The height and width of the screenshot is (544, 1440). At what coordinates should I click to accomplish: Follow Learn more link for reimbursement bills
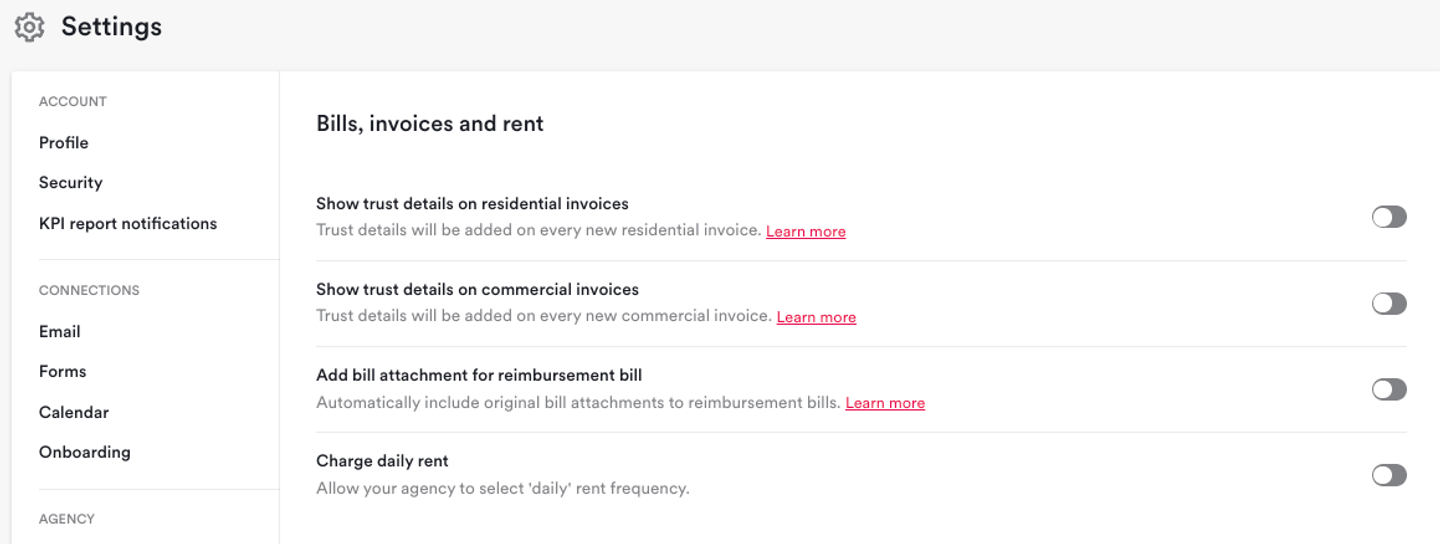(885, 403)
